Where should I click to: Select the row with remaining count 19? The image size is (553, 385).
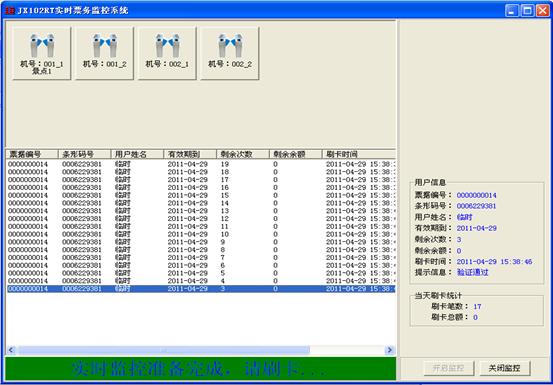click(201, 164)
